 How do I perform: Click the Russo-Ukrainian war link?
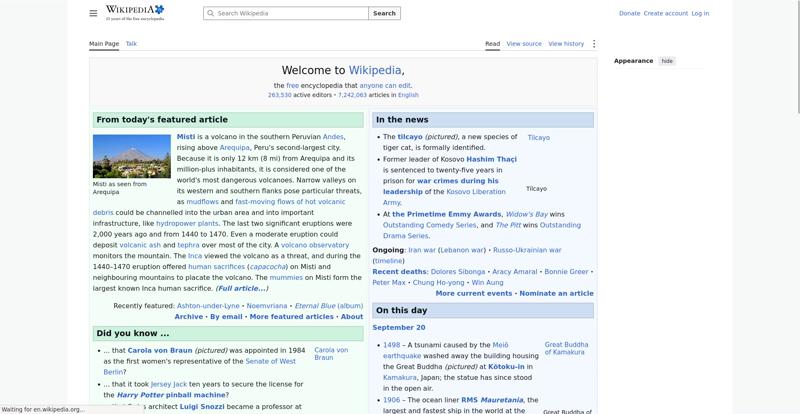tap(527, 250)
